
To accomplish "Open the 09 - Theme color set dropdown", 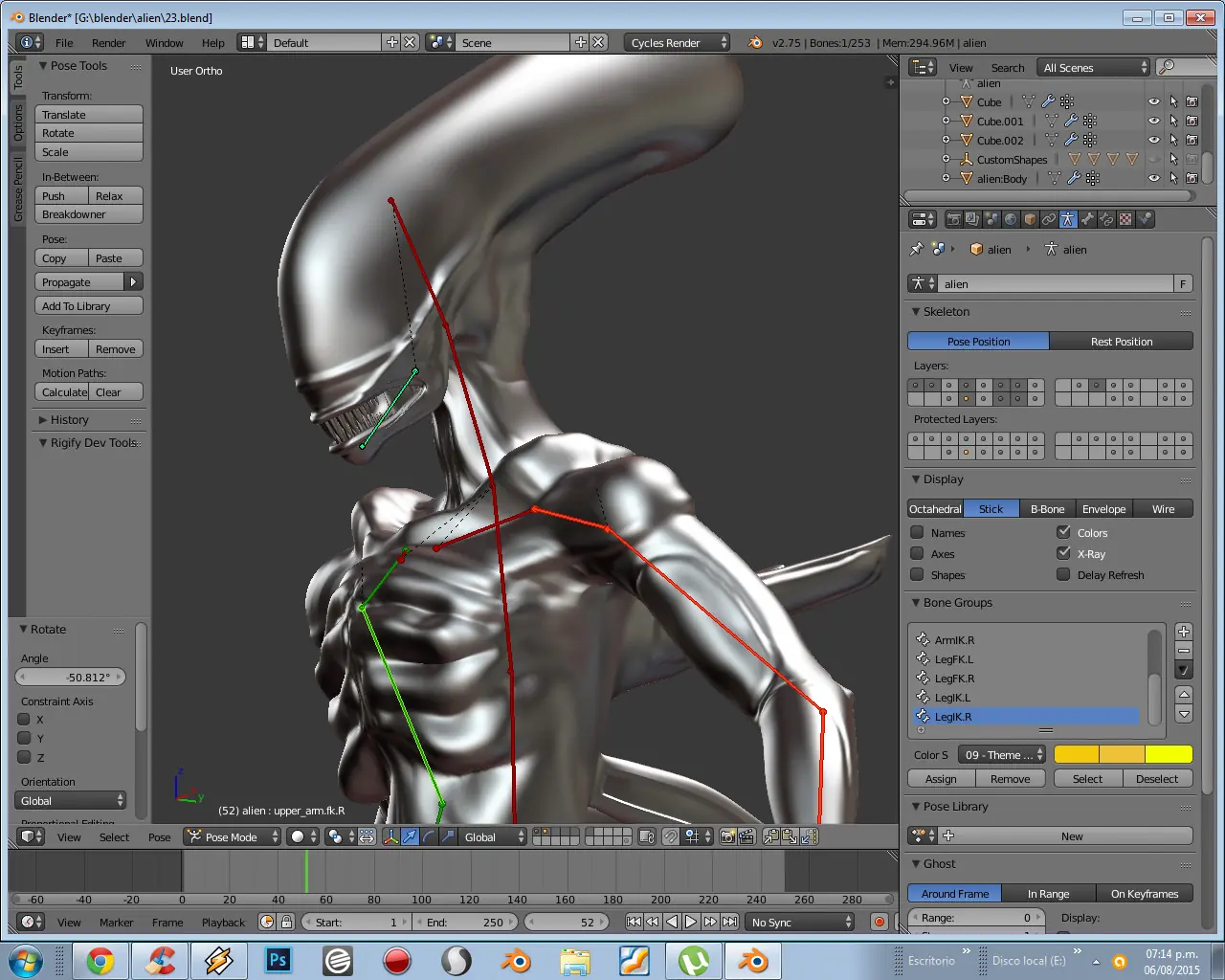I will (1002, 754).
